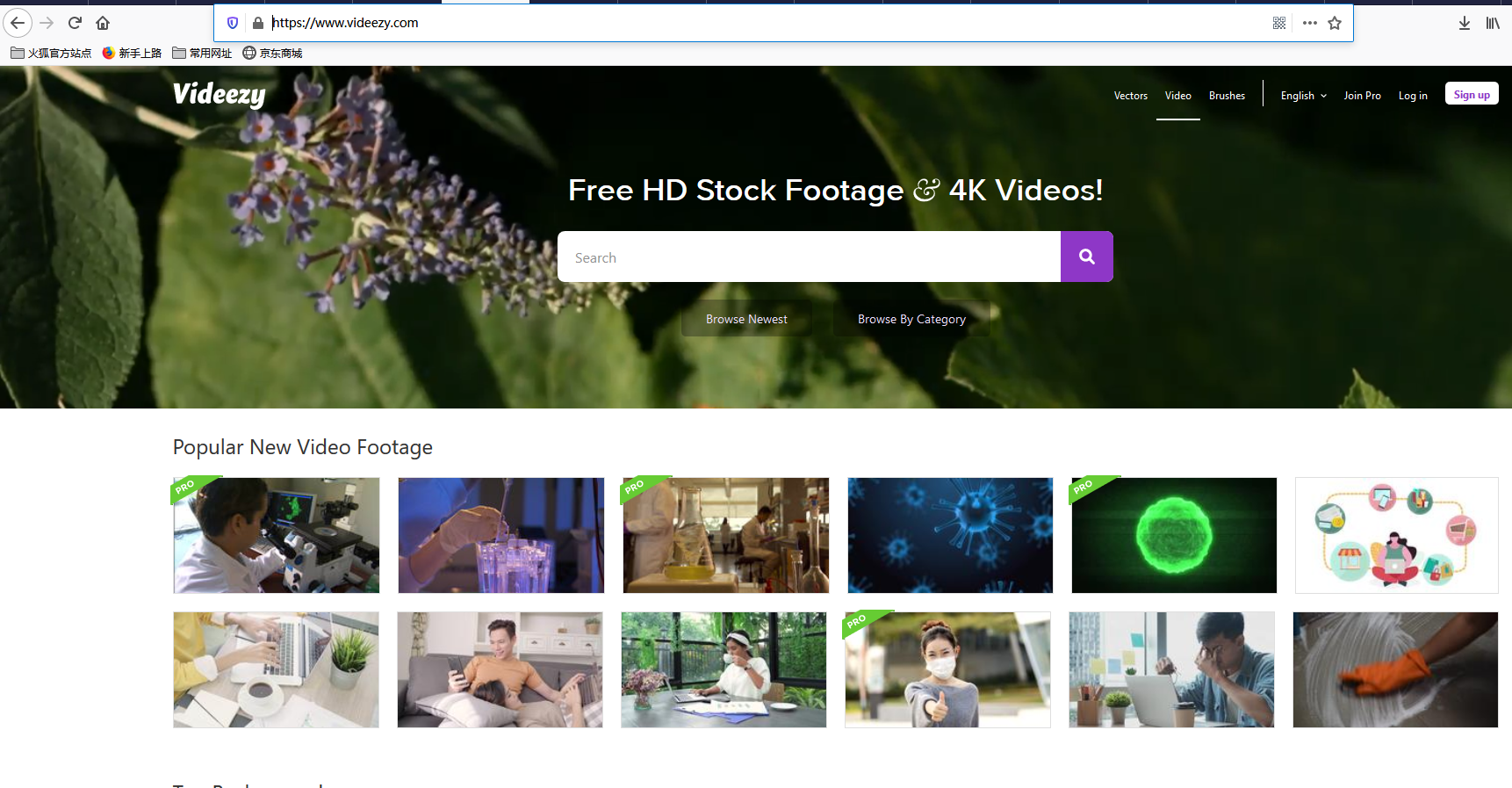Open the 火狐官方站点 bookmark folder
Screen dimensions: 1512x788
coord(51,53)
